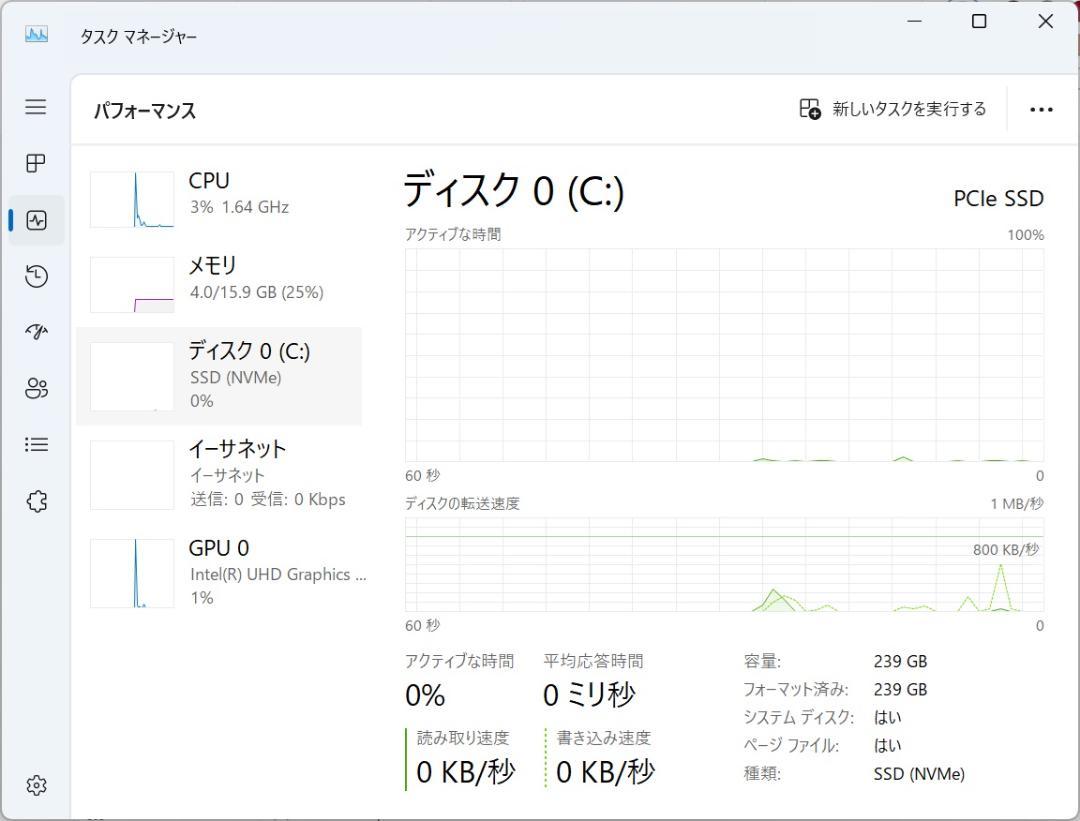Click the active time graph
Screen dimensions: 1080x821
pyautogui.click(x=725, y=355)
